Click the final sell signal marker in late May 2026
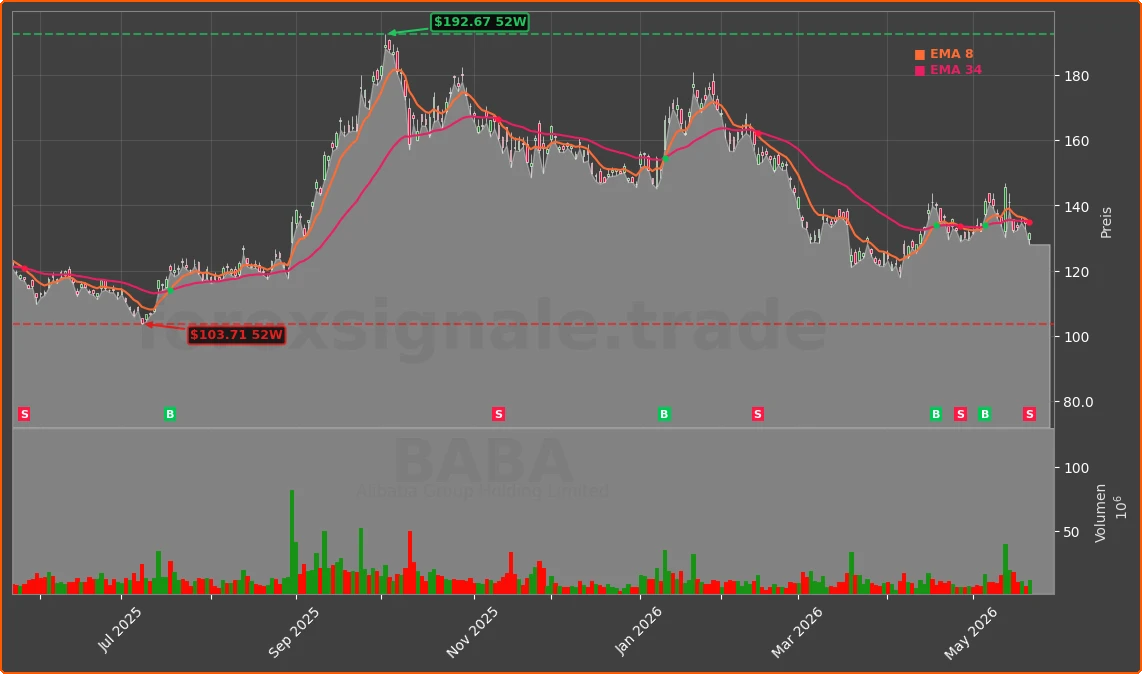Screen dimensions: 1142x674 [1029, 414]
